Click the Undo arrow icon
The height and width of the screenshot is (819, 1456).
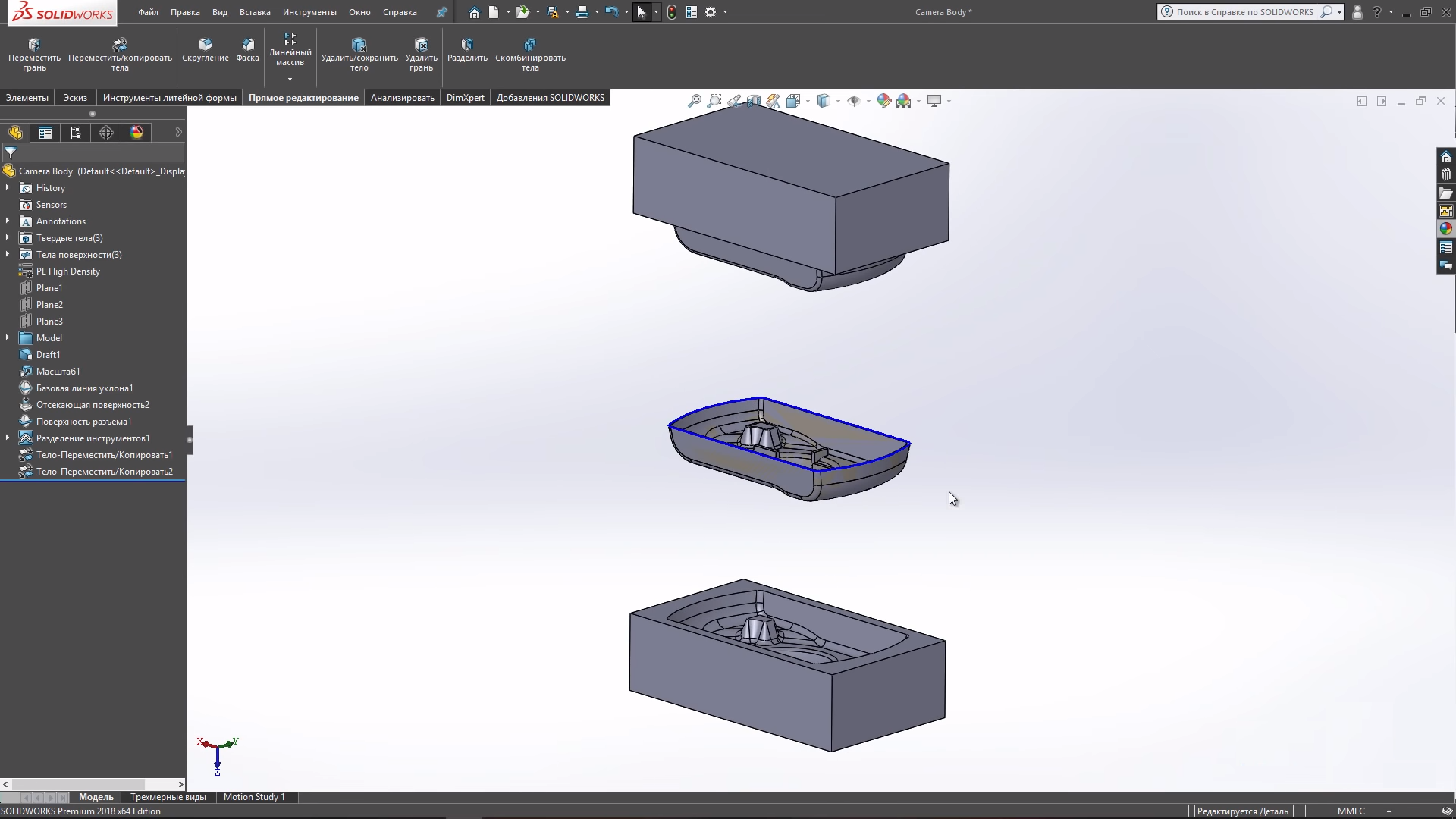612,12
